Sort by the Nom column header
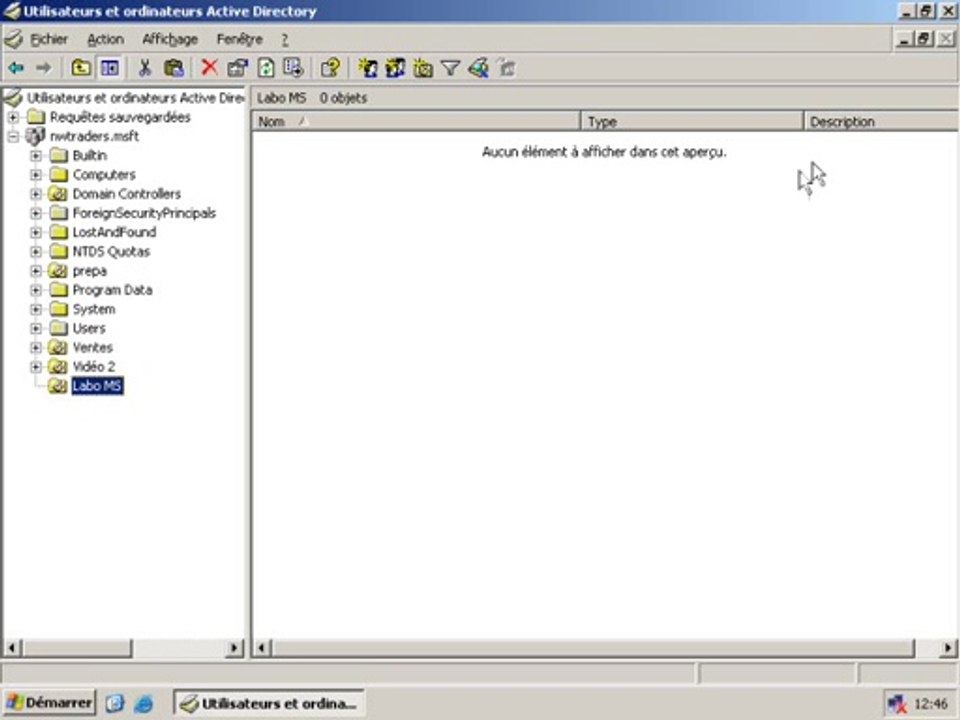Viewport: 960px width, 720px height. [416, 121]
